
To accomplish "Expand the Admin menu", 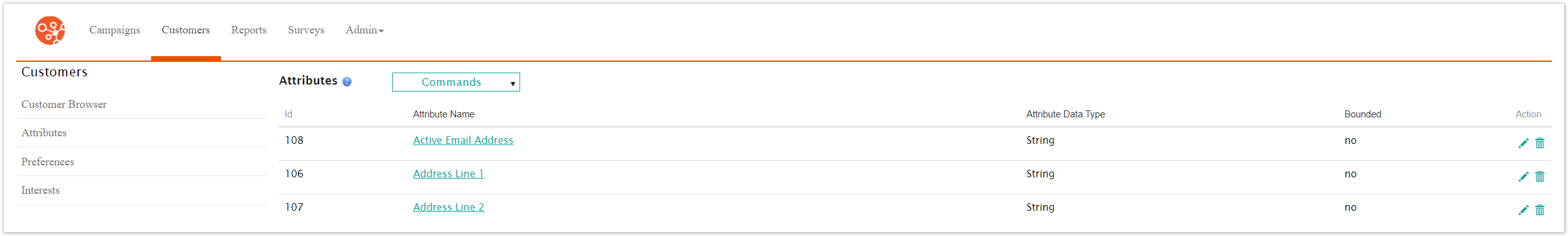I will click(x=365, y=30).
